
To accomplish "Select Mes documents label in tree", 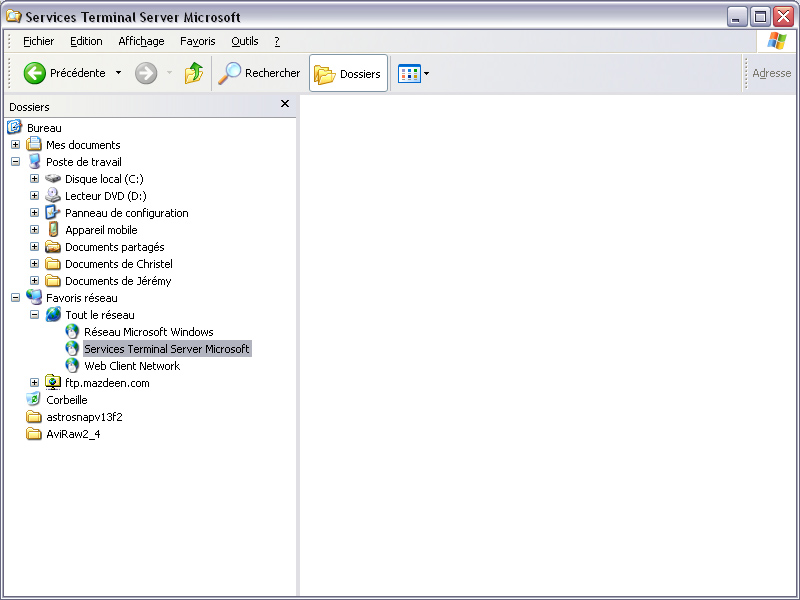I will [83, 145].
